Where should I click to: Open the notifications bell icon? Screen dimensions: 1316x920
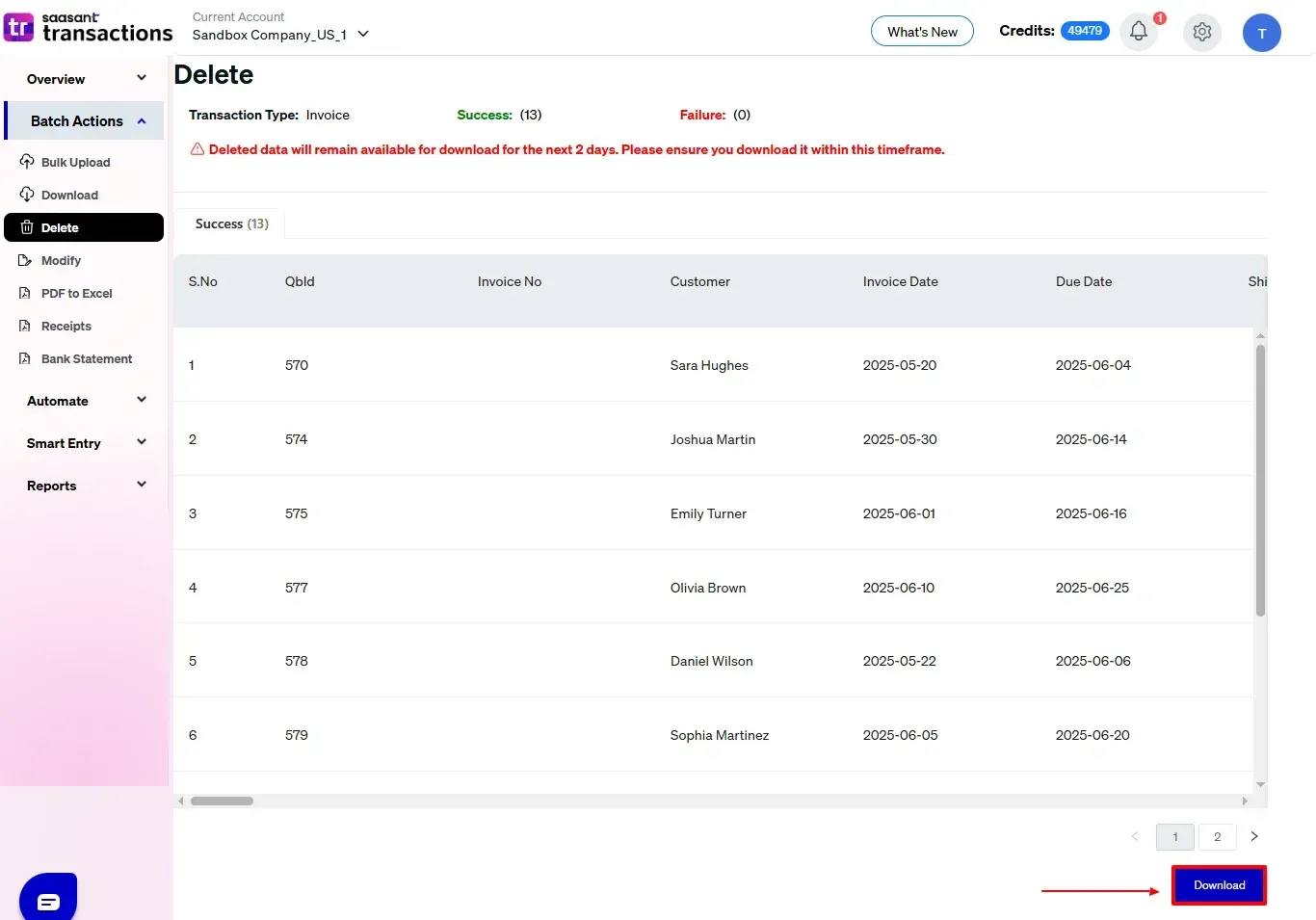[x=1139, y=32]
